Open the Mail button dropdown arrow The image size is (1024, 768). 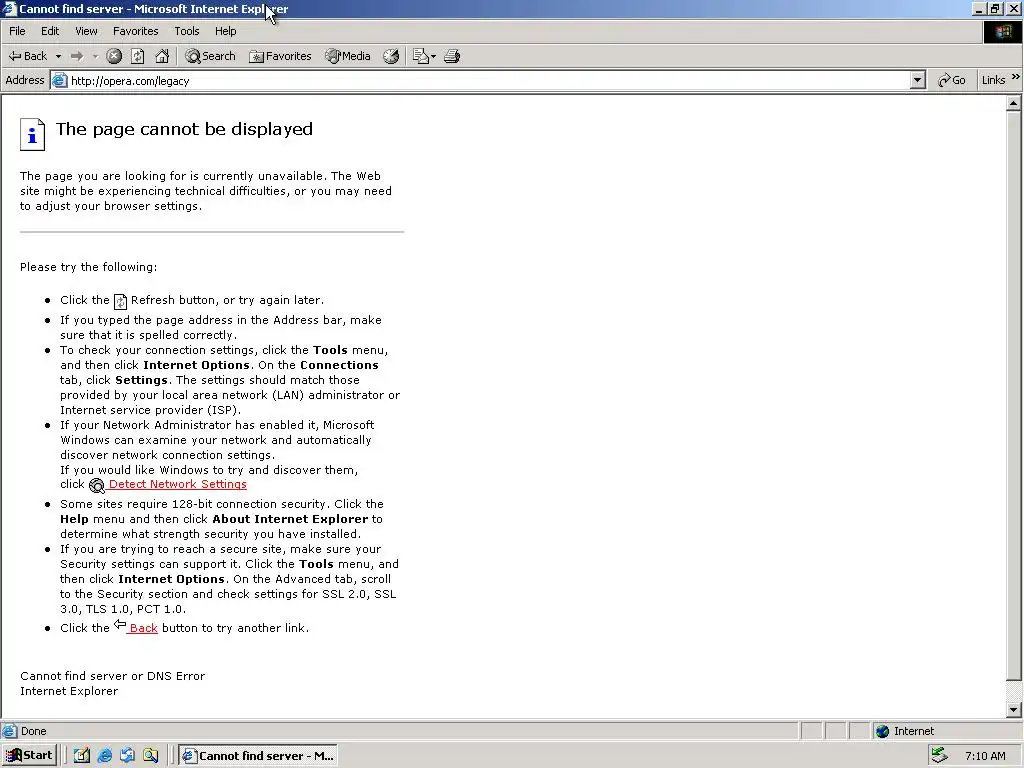433,56
